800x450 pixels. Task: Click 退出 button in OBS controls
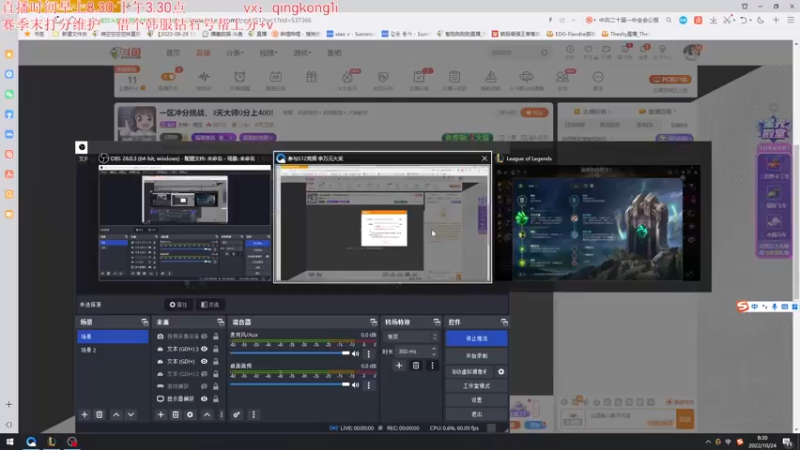(477, 414)
